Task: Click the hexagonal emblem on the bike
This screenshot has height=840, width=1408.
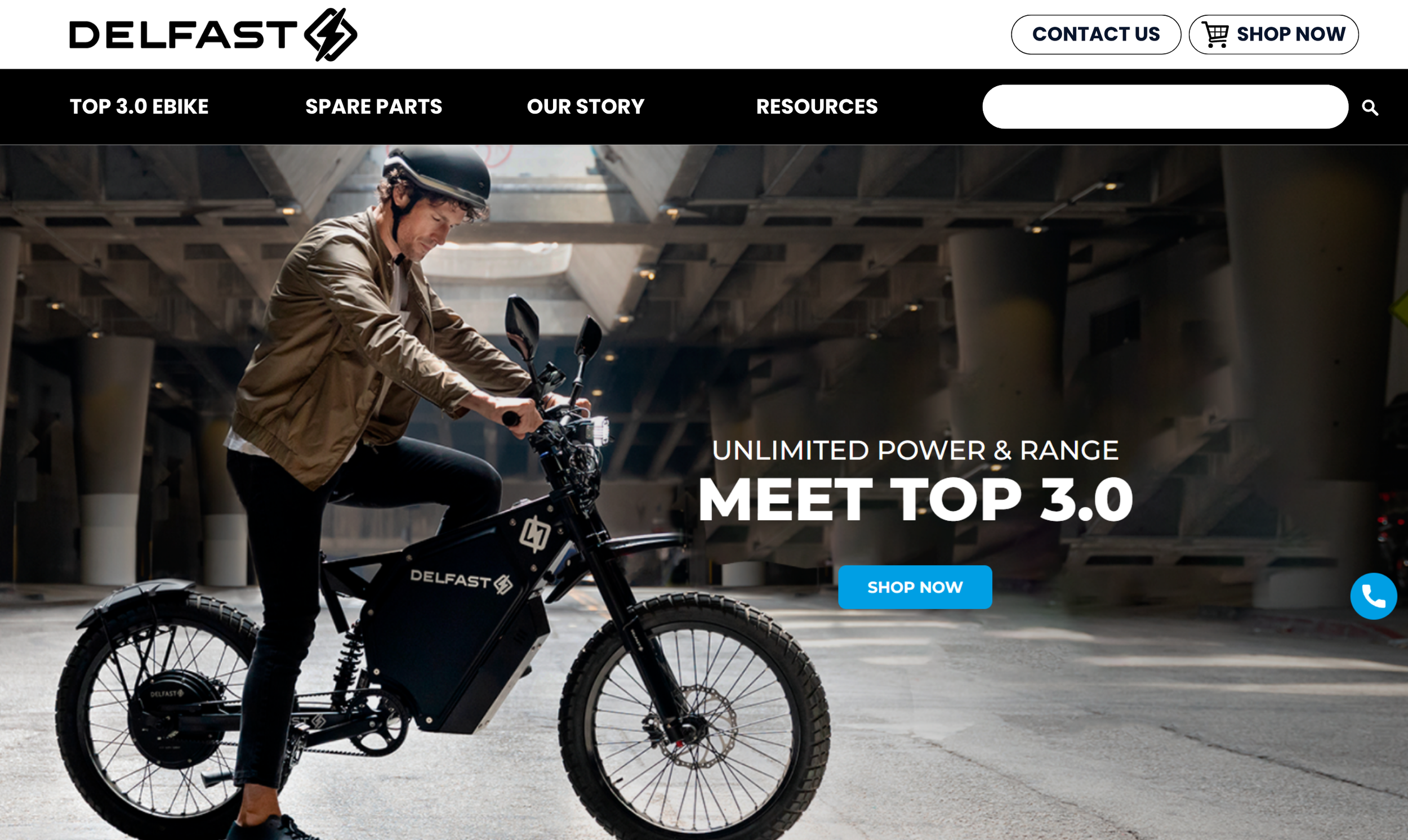Action: pyautogui.click(x=535, y=534)
